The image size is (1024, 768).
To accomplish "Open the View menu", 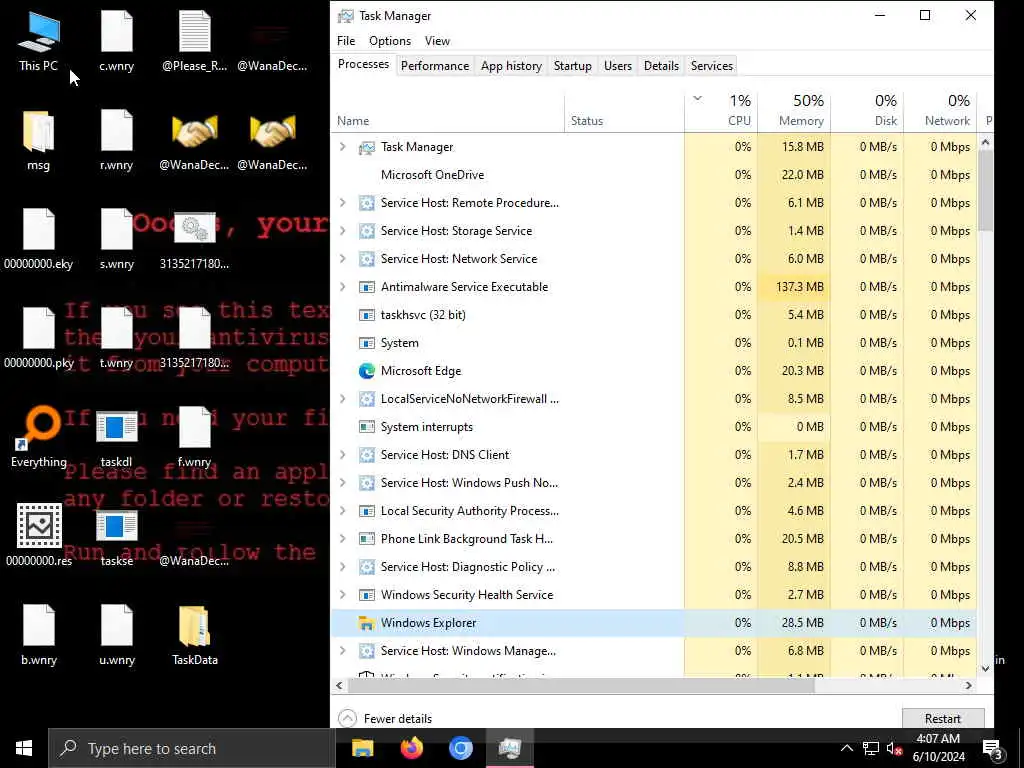I will coord(437,40).
